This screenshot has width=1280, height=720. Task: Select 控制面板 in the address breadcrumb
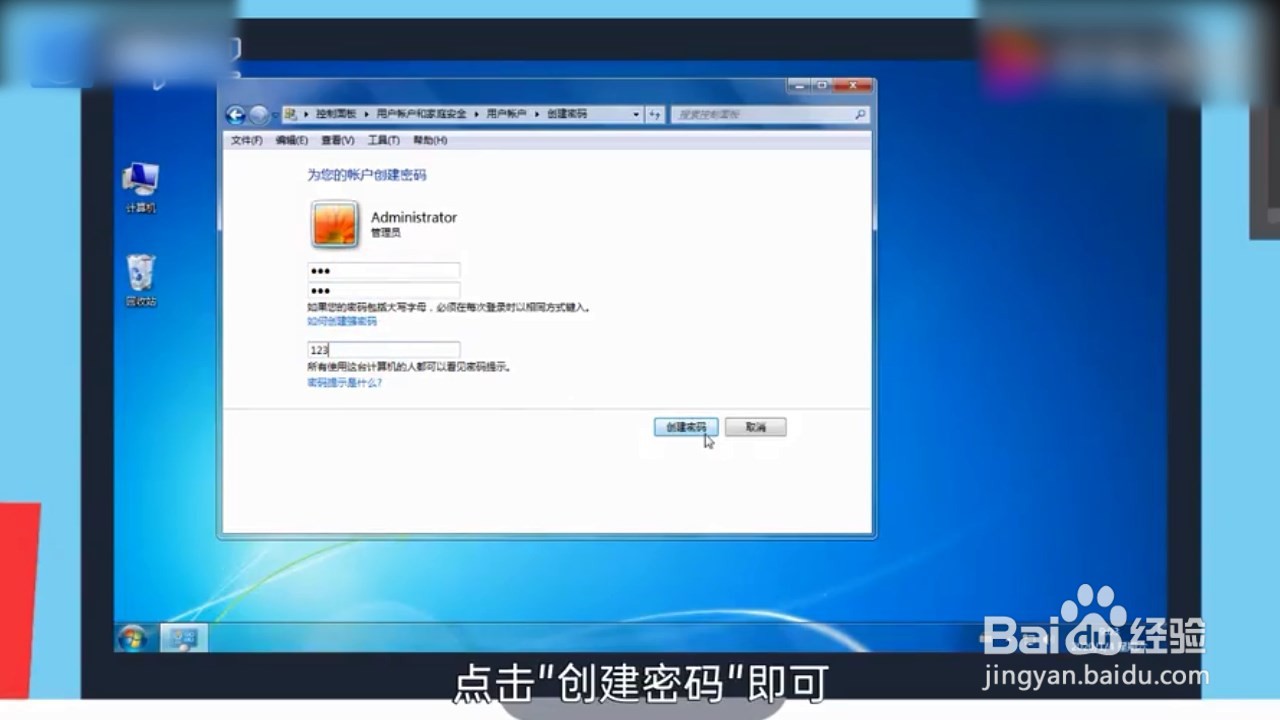point(336,115)
